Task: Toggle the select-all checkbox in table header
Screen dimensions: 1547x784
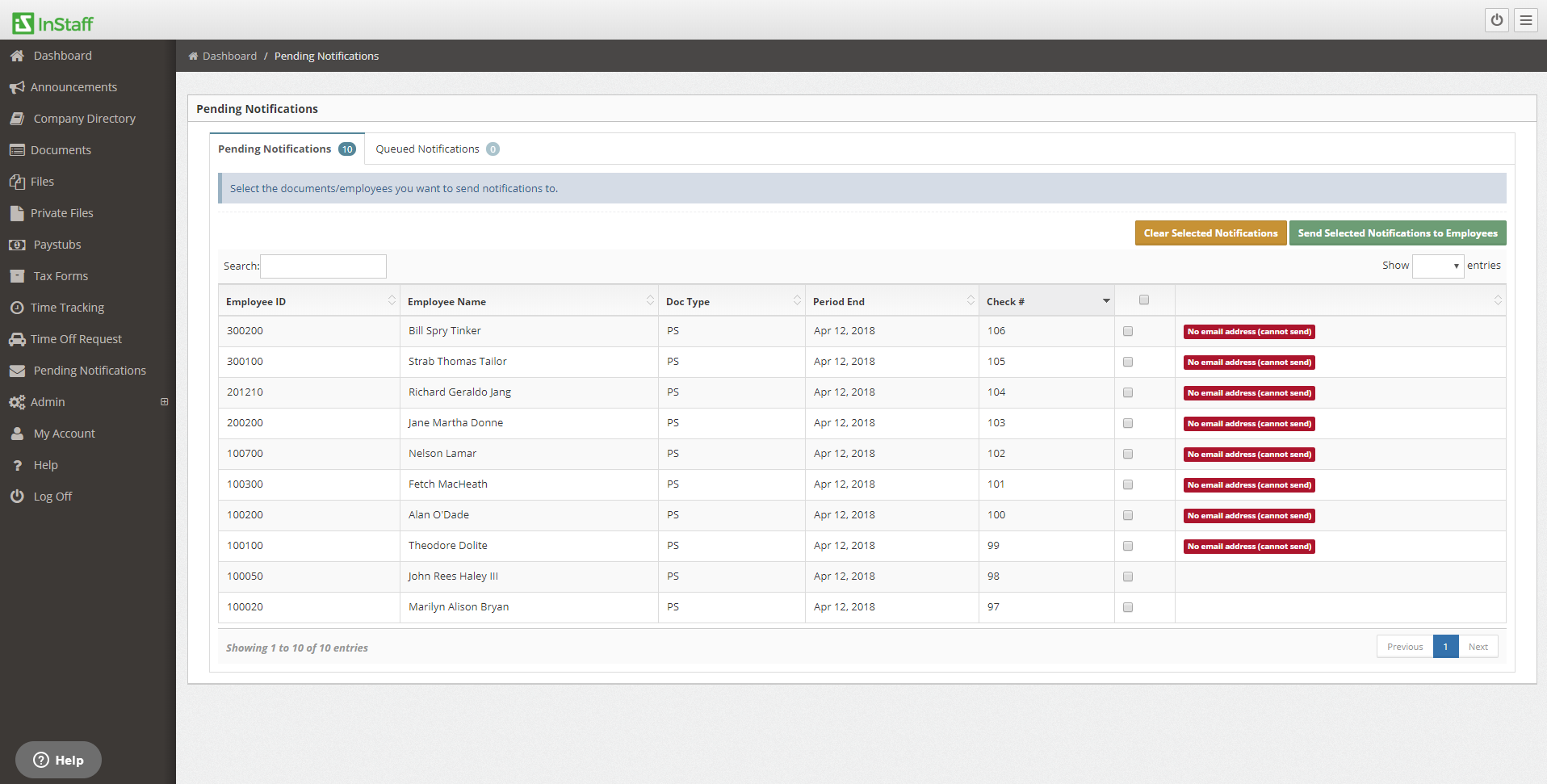Action: click(x=1144, y=299)
